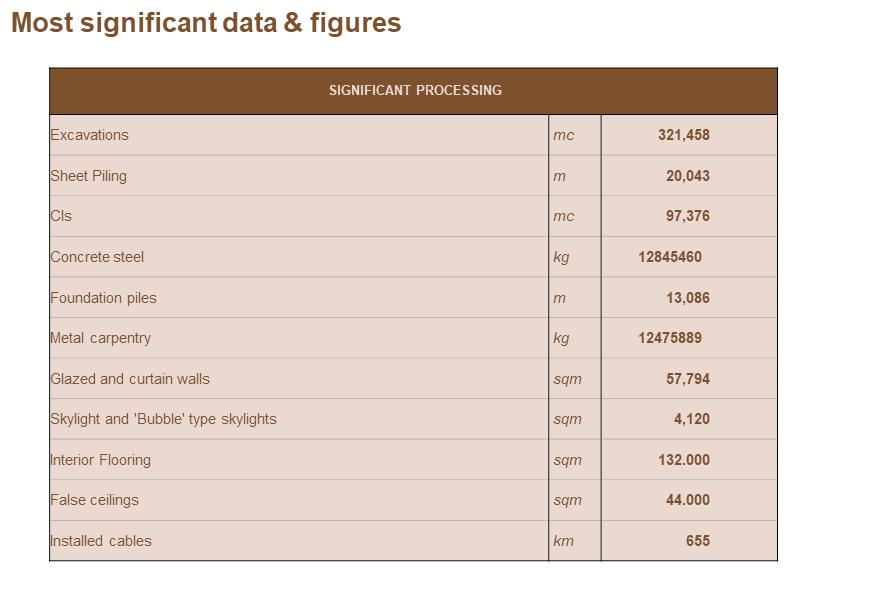Select the Concrete steel row label

coord(97,257)
